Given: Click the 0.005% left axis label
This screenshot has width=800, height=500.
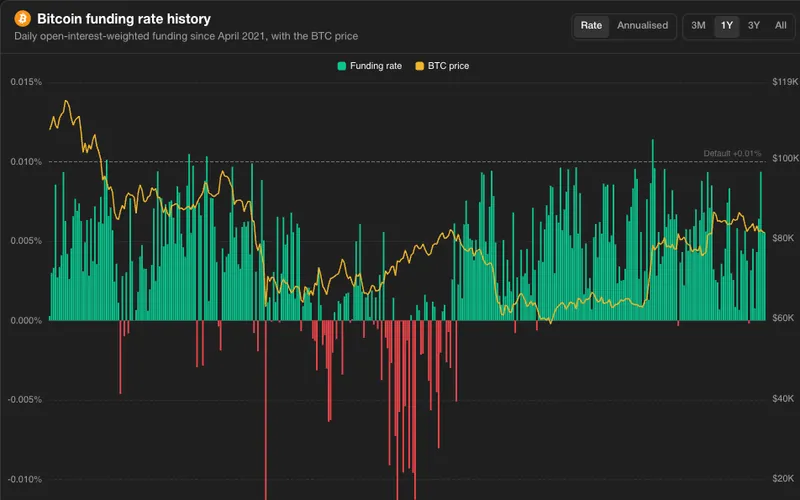Looking at the screenshot, I should 26,241.
